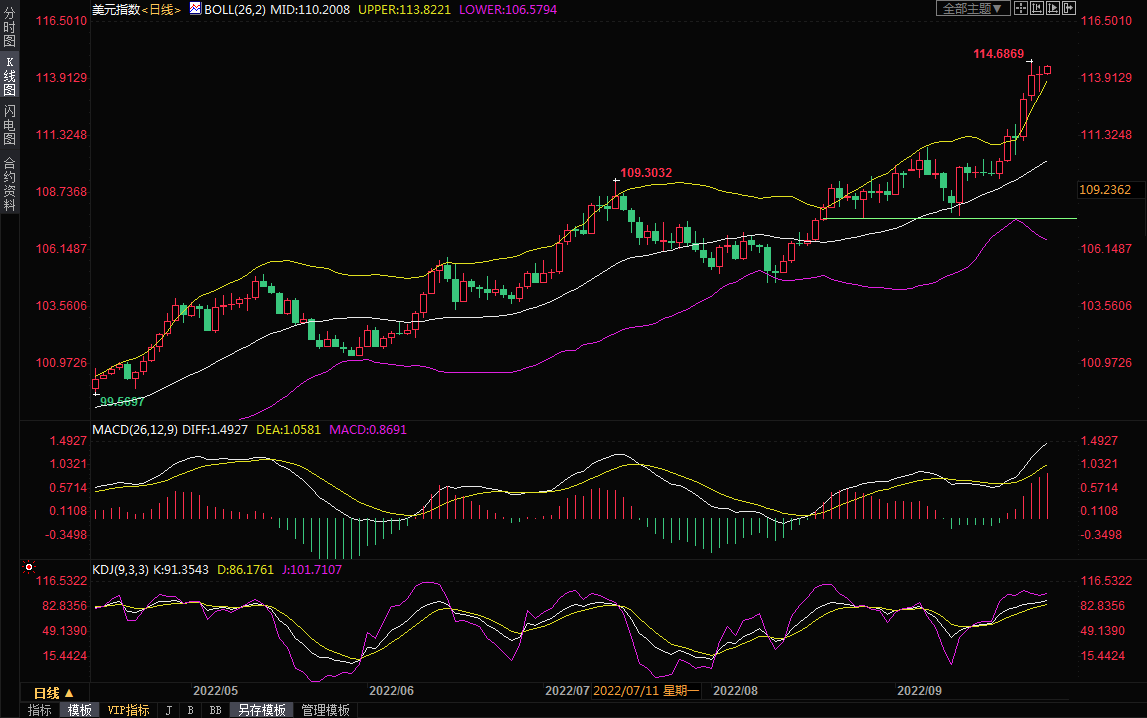Open the 合约资料 side tab
The width and height of the screenshot is (1147, 718).
(9, 184)
